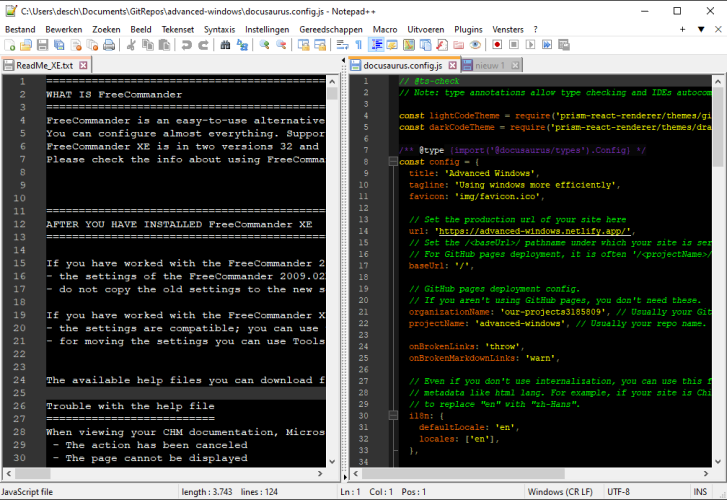Open the Syntaxis menu
Viewport: 727px width, 500px height.
(219, 29)
